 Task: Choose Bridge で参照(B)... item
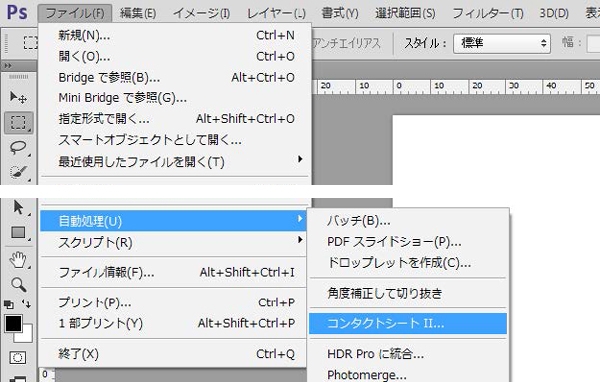click(176, 77)
